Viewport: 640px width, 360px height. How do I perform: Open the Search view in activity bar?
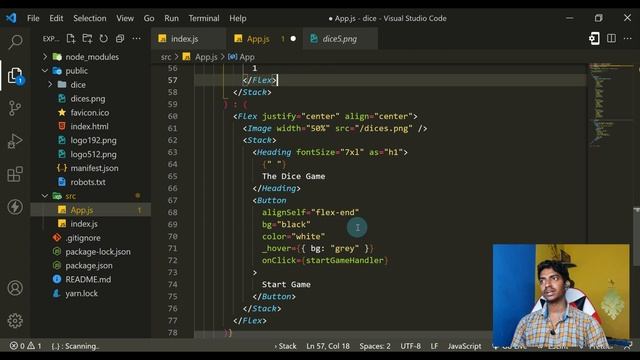[15, 42]
